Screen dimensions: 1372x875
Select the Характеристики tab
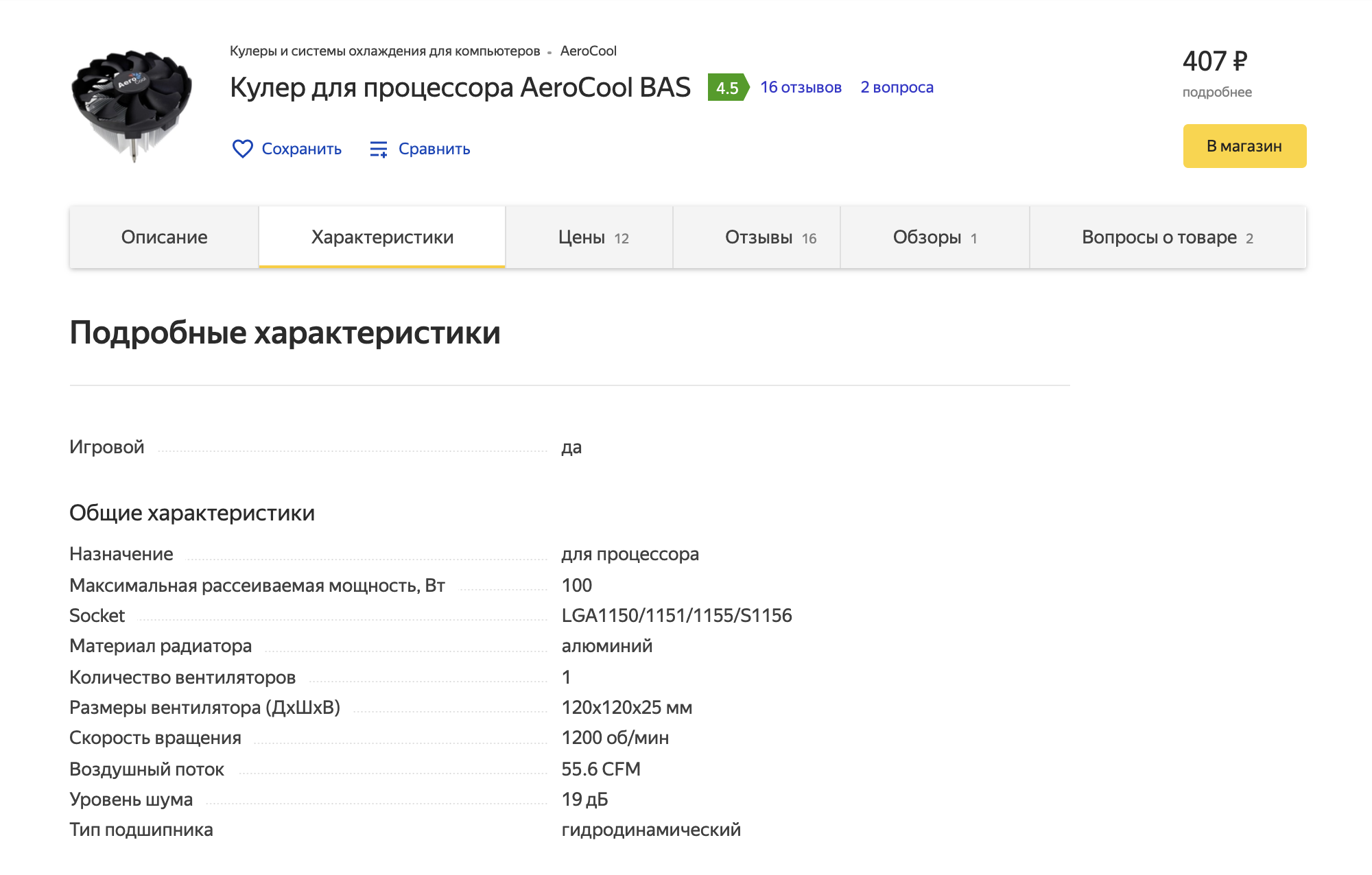382,237
